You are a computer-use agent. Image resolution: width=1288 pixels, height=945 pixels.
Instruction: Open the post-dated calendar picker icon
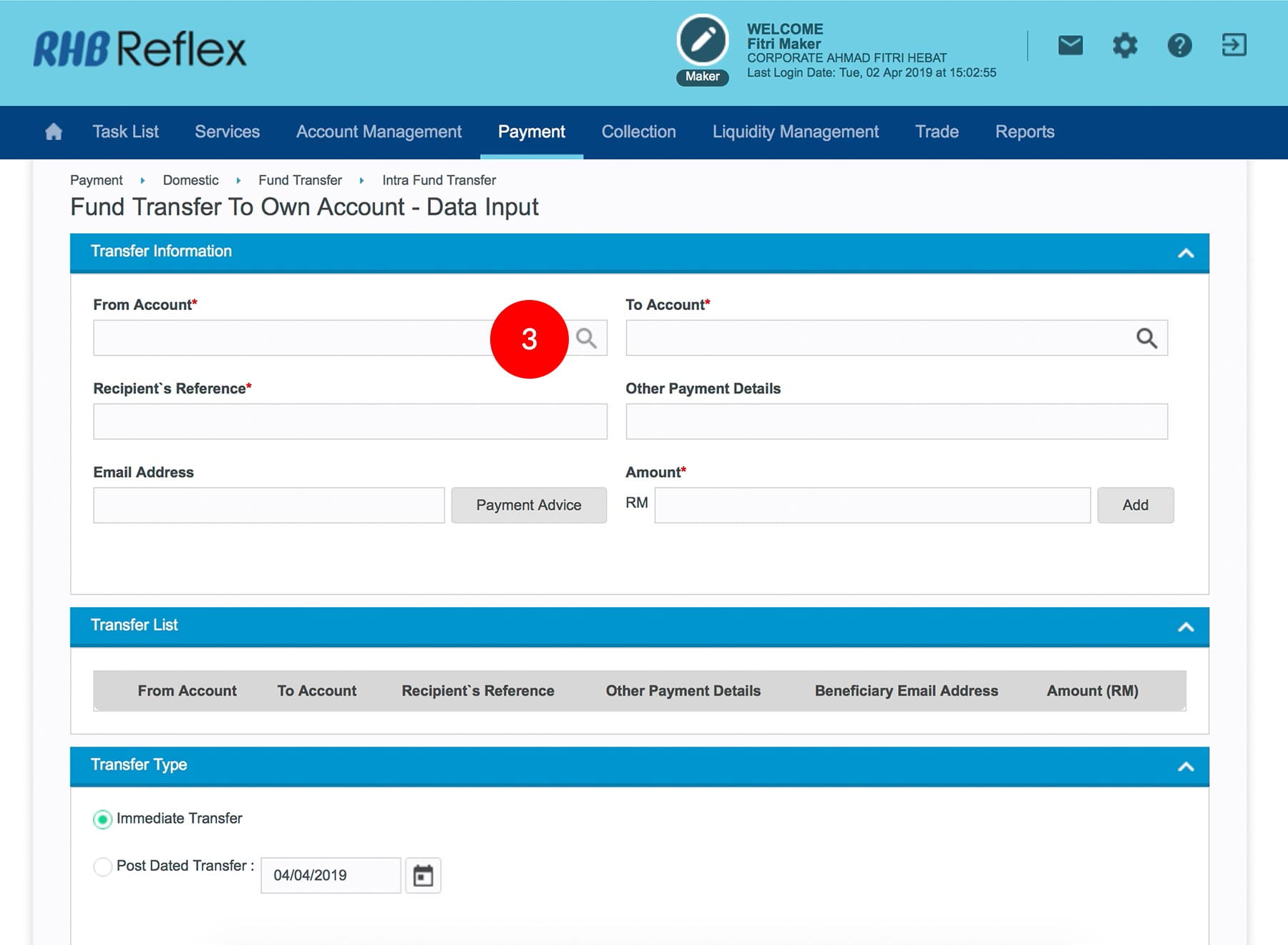[x=423, y=876]
